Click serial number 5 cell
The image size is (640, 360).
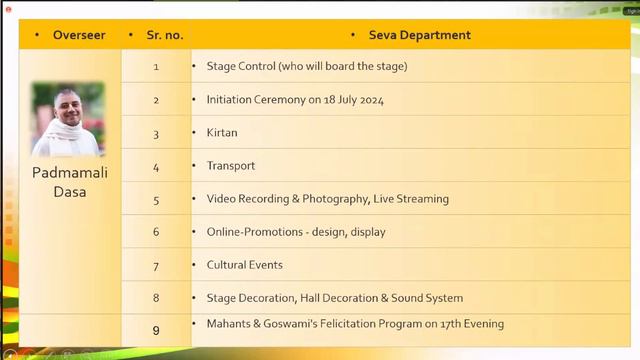pyautogui.click(x=156, y=199)
